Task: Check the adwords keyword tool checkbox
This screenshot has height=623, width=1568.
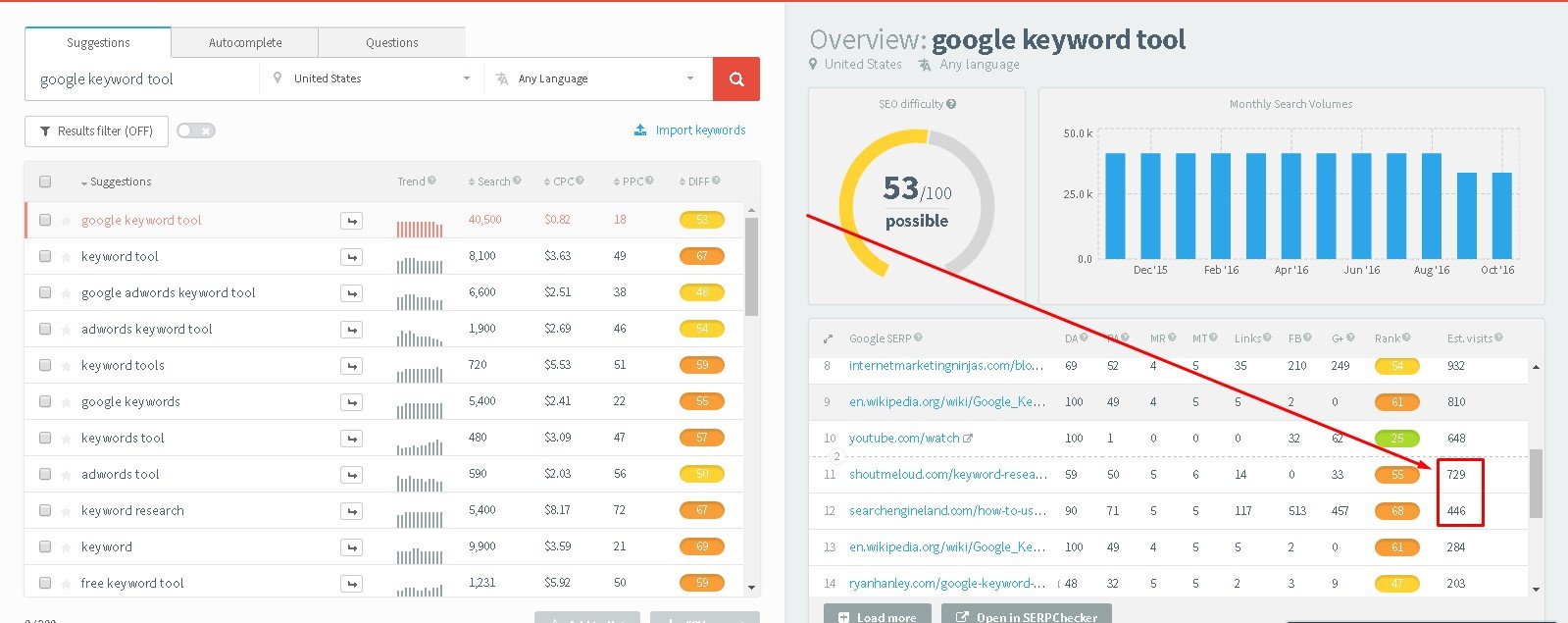Action: tap(45, 329)
